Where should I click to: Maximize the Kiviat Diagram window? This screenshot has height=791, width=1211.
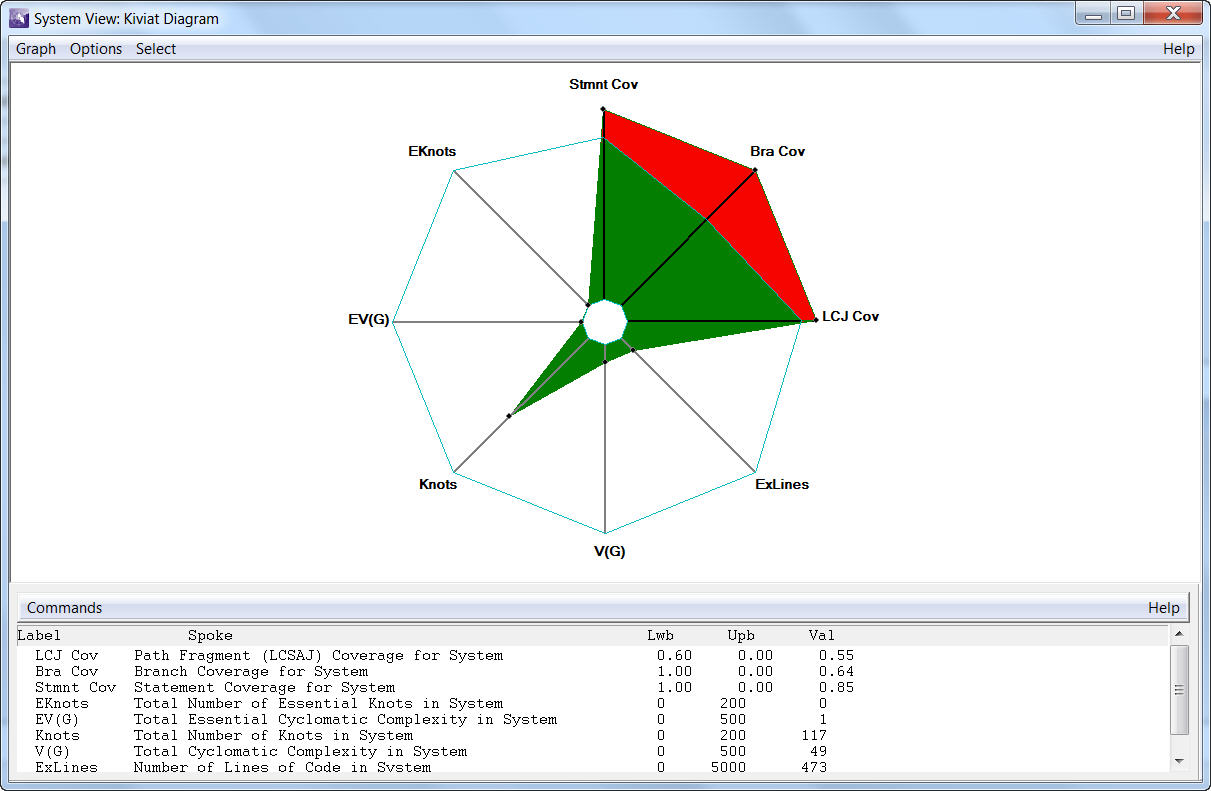point(1126,14)
